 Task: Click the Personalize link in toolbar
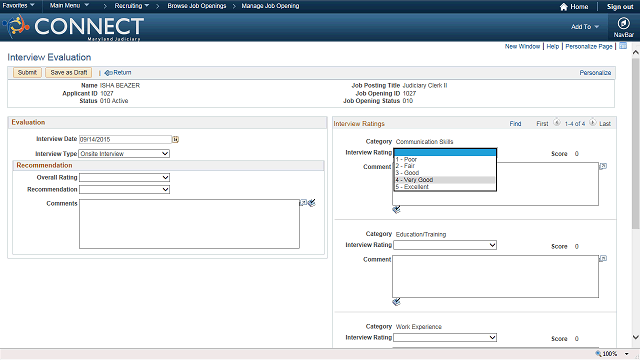click(595, 73)
